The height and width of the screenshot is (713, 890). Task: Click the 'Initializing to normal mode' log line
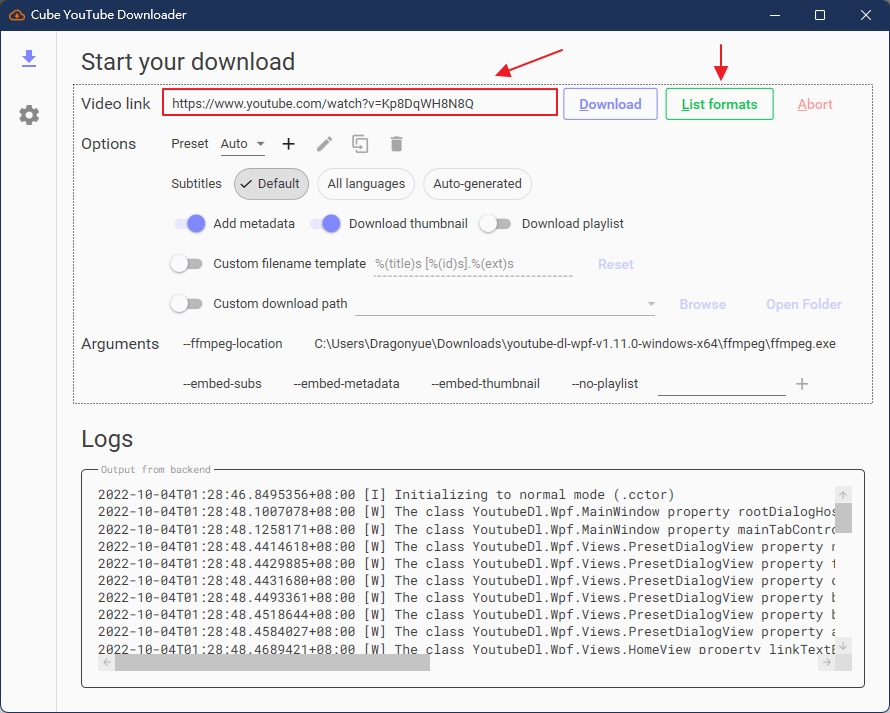coord(386,495)
